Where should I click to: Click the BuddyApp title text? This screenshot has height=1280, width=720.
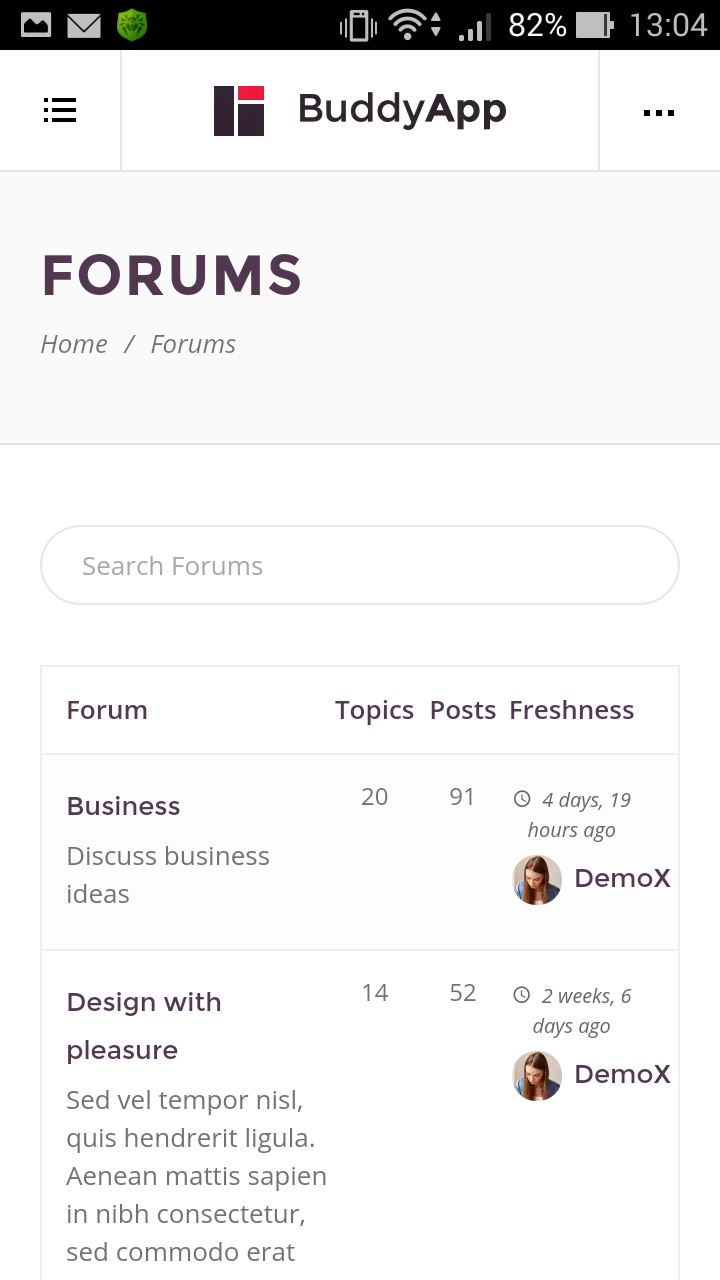(x=402, y=109)
